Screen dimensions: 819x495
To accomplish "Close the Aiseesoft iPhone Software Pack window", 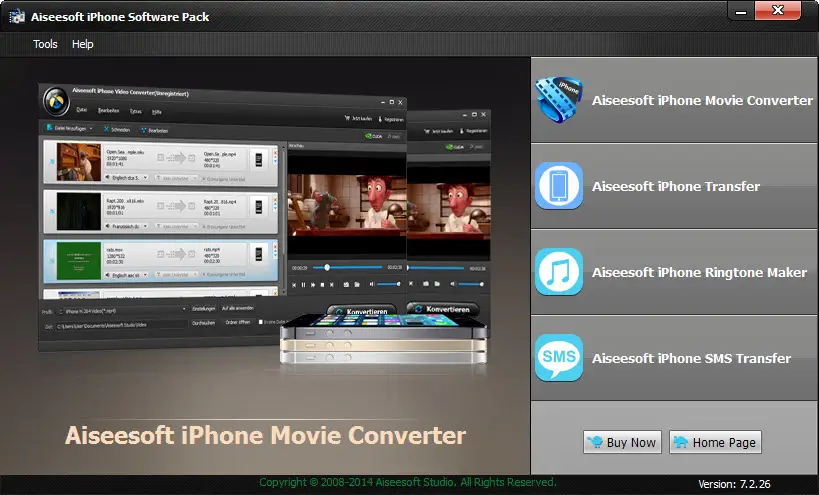I will 778,10.
